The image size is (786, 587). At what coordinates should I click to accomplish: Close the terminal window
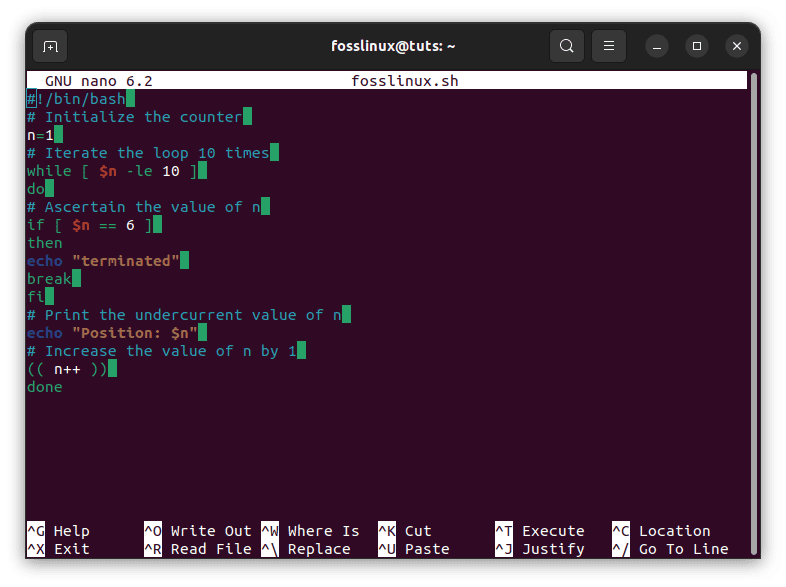(x=737, y=46)
